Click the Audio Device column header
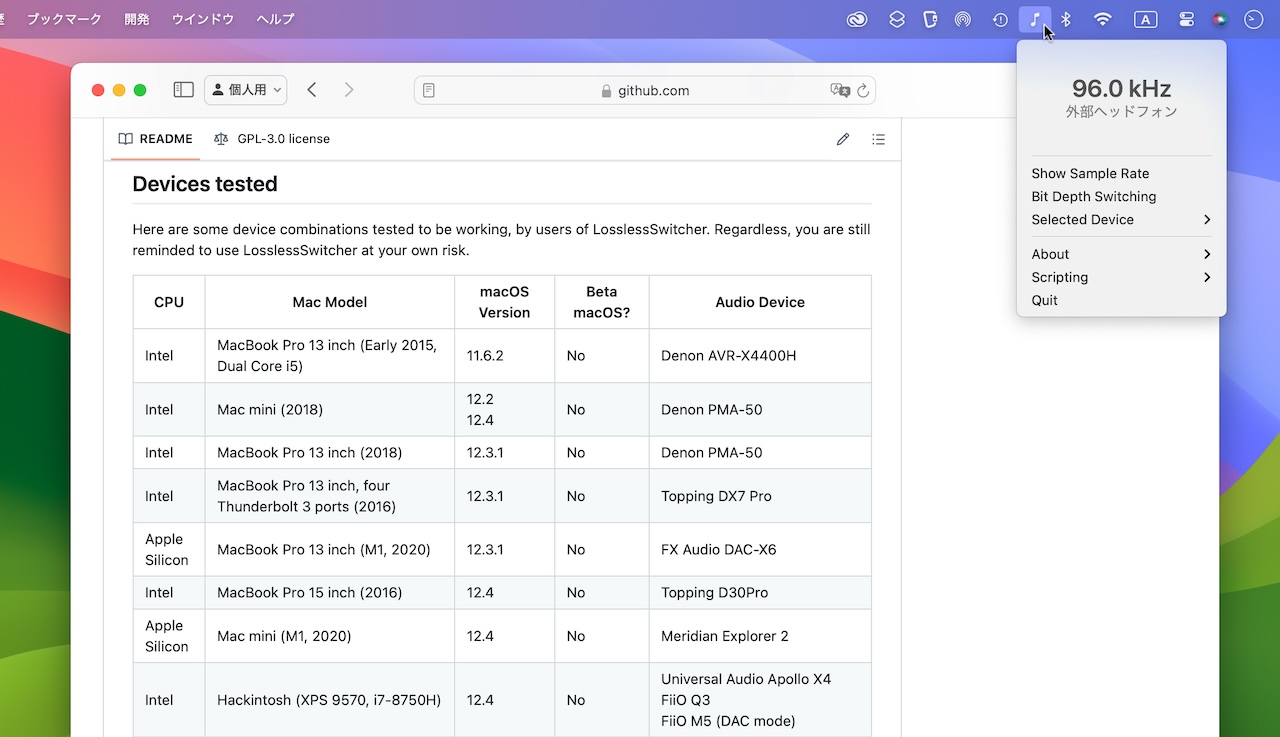1280x737 pixels. point(760,302)
